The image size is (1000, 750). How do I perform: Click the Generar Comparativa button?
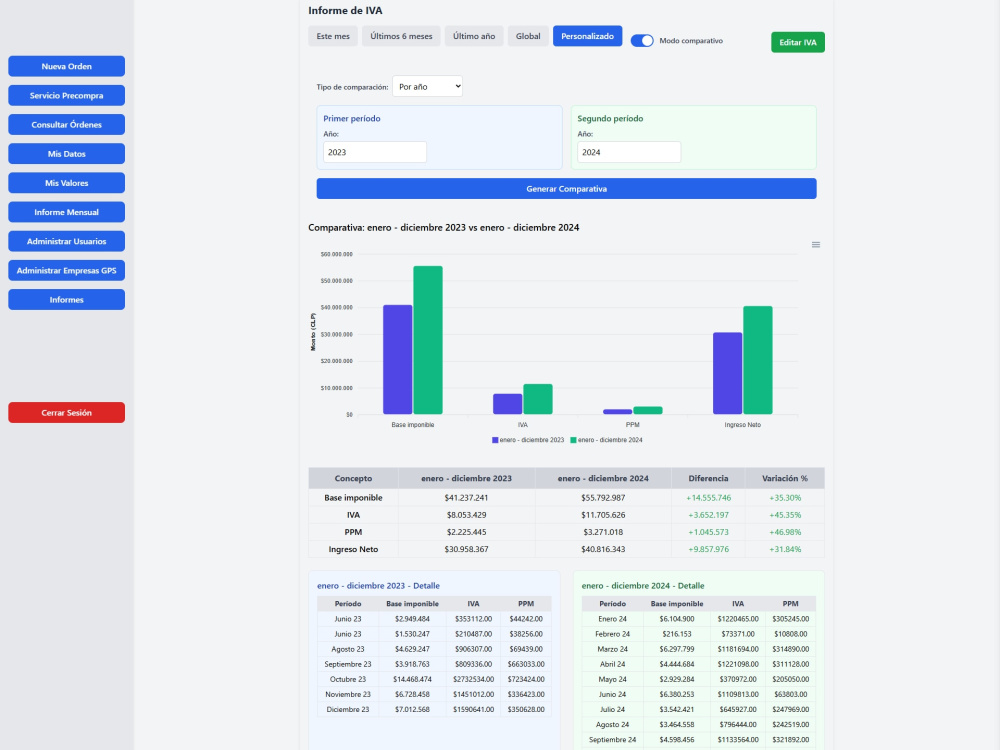pos(566,189)
